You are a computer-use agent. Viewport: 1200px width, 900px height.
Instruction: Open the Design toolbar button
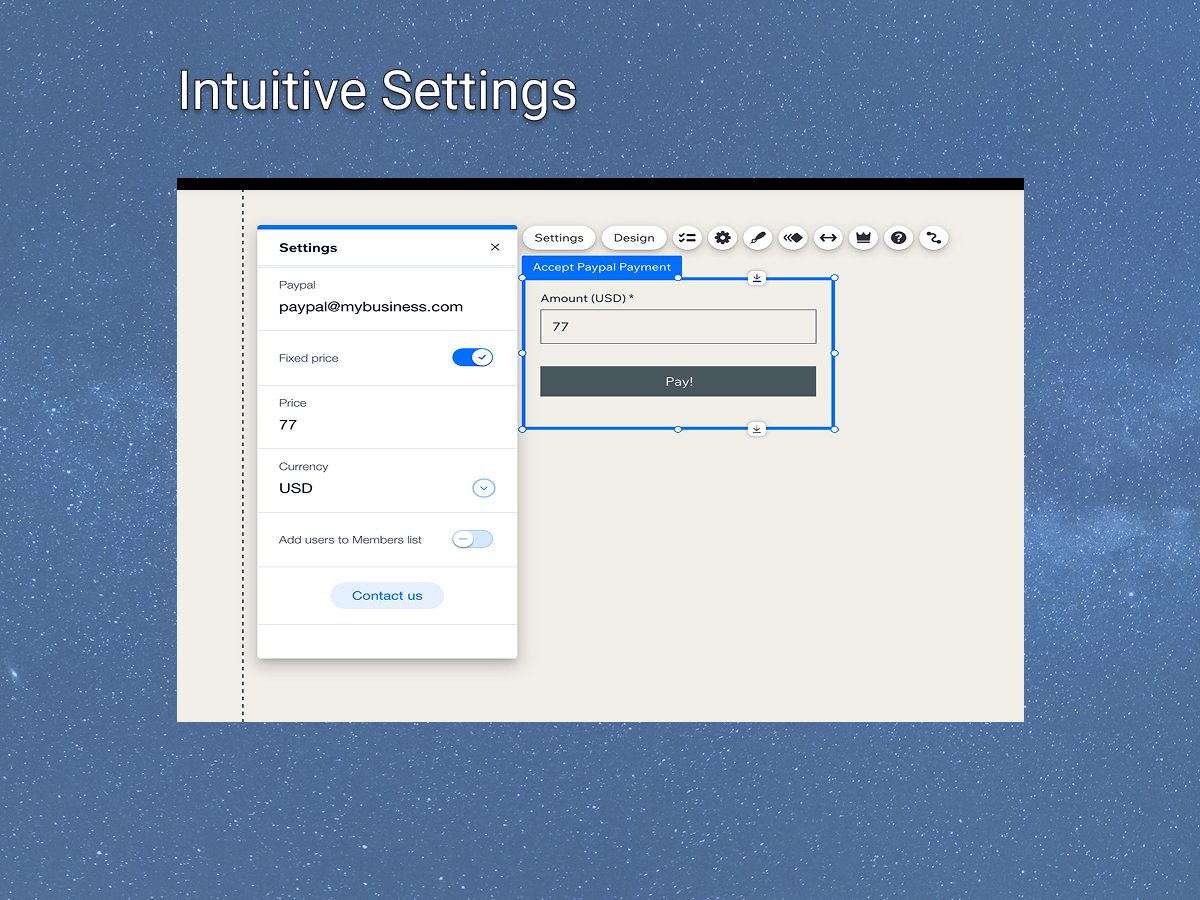tap(634, 238)
